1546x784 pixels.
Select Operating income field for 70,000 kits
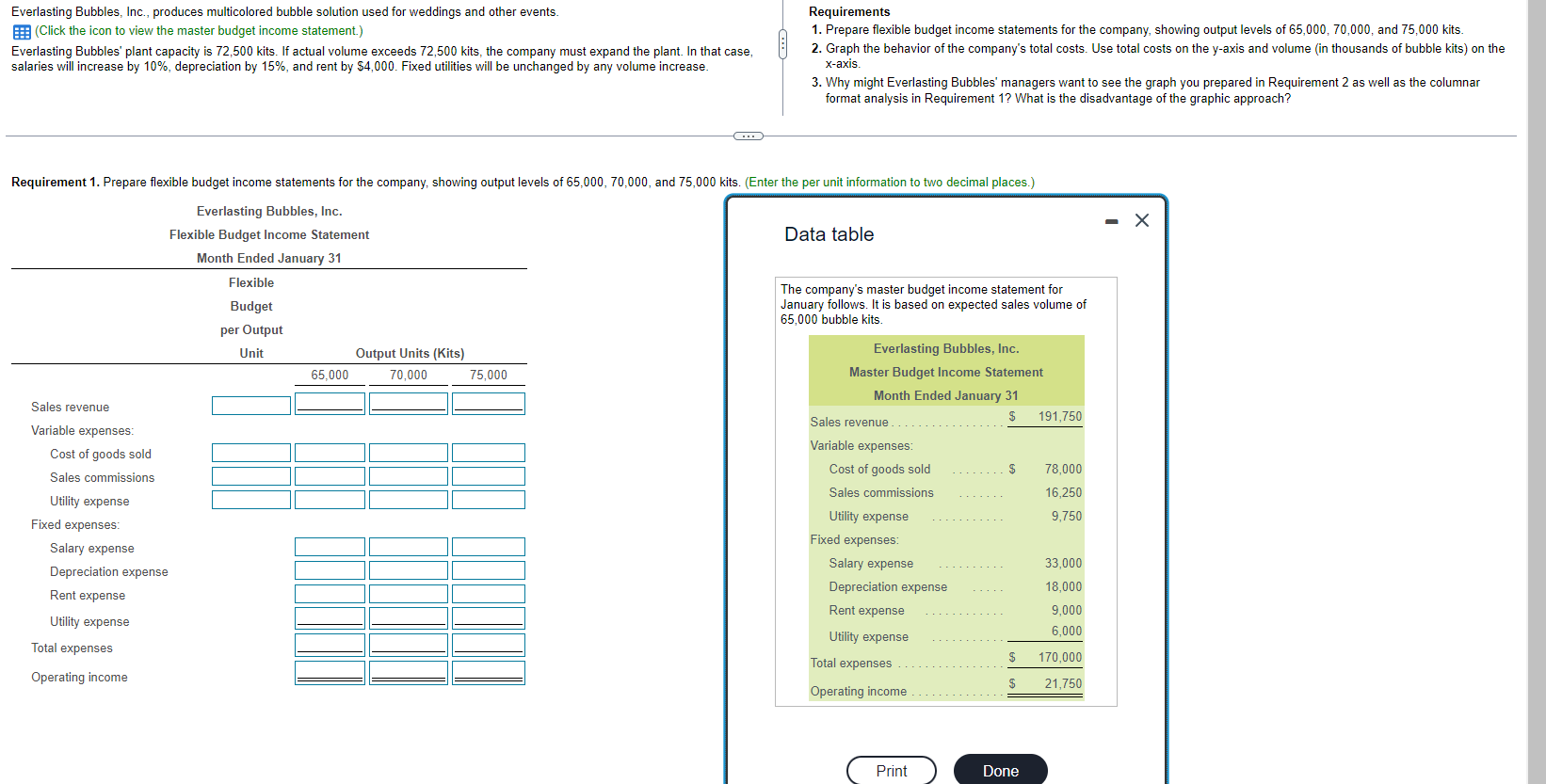coord(409,673)
